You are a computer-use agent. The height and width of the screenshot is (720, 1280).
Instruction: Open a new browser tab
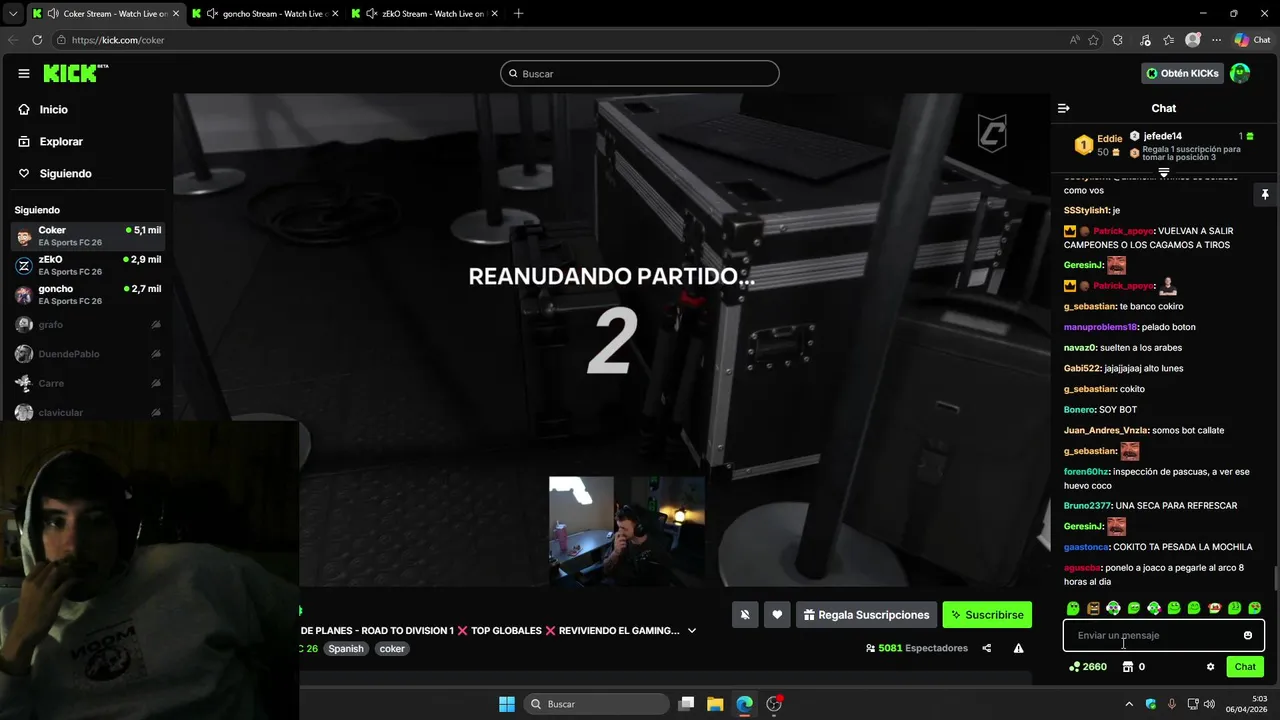click(x=518, y=14)
